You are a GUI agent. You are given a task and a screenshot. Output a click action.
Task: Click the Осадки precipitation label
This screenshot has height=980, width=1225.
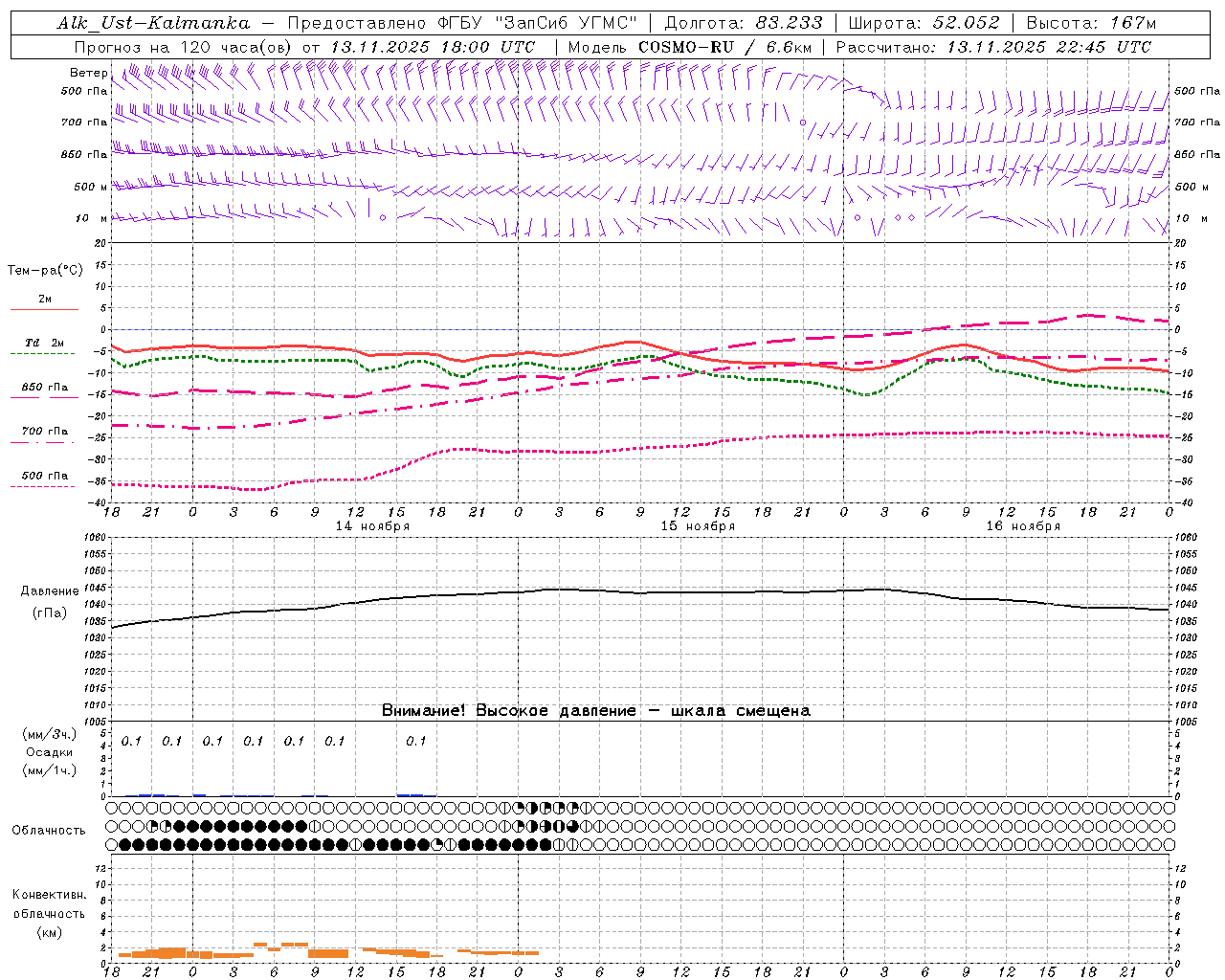tap(49, 752)
